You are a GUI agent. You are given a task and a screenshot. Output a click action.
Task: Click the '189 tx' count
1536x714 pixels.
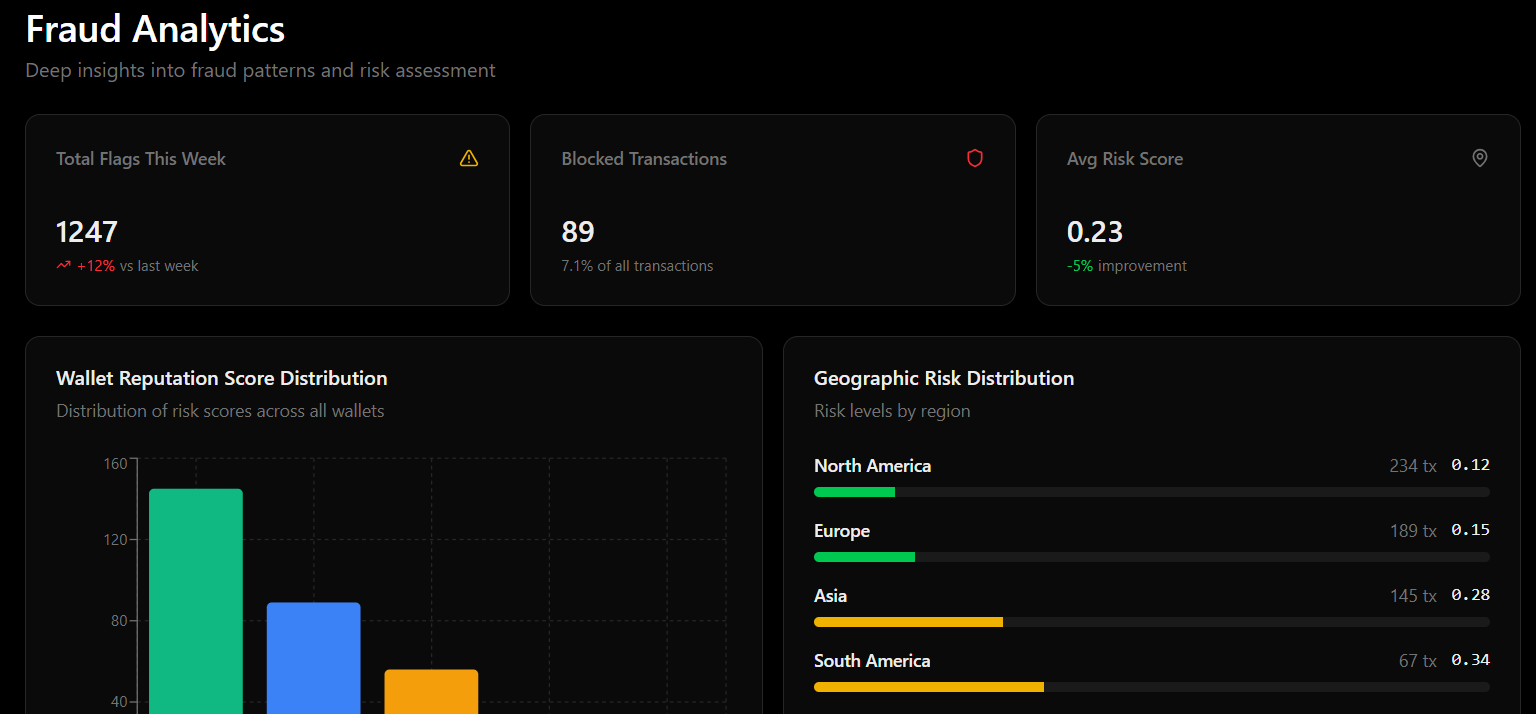tap(1413, 531)
